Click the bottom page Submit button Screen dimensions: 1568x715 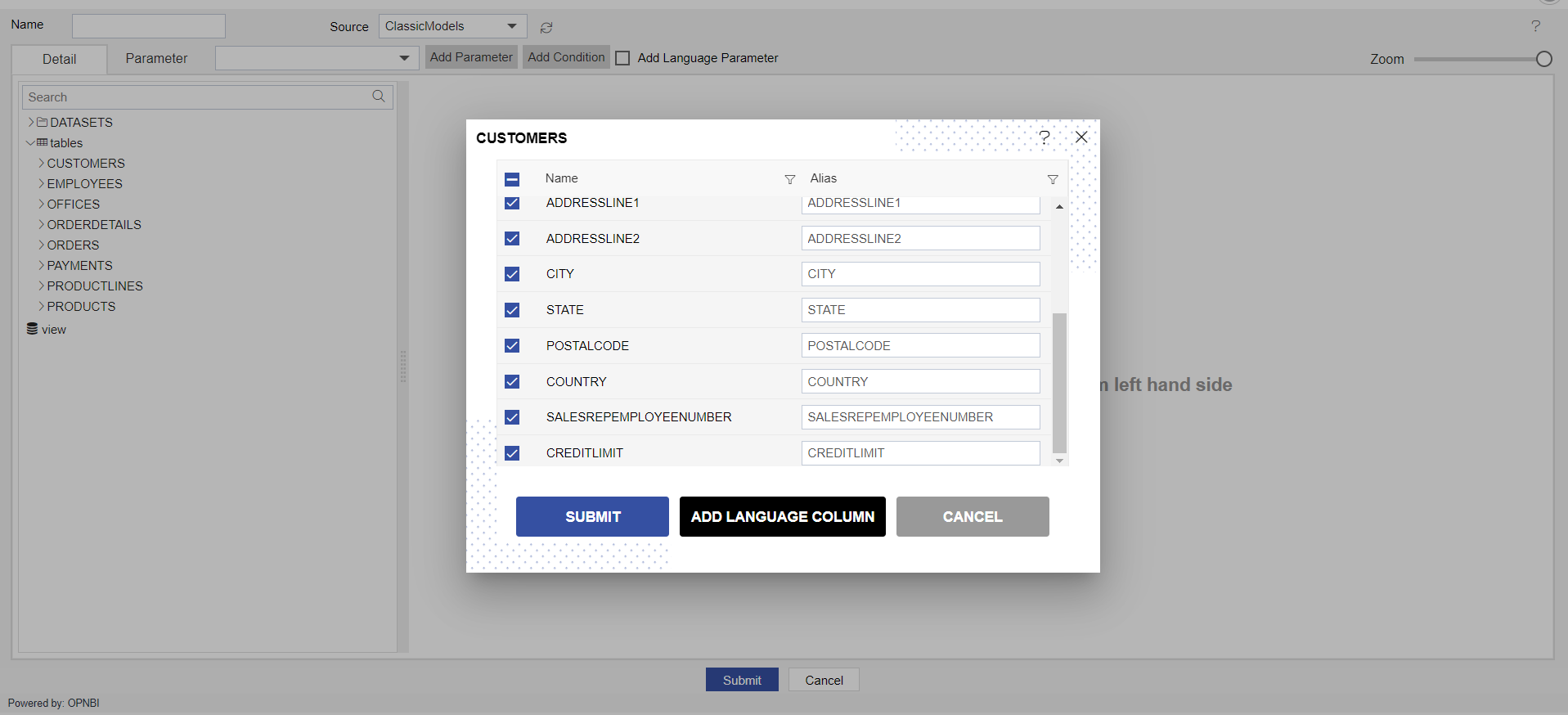point(742,680)
